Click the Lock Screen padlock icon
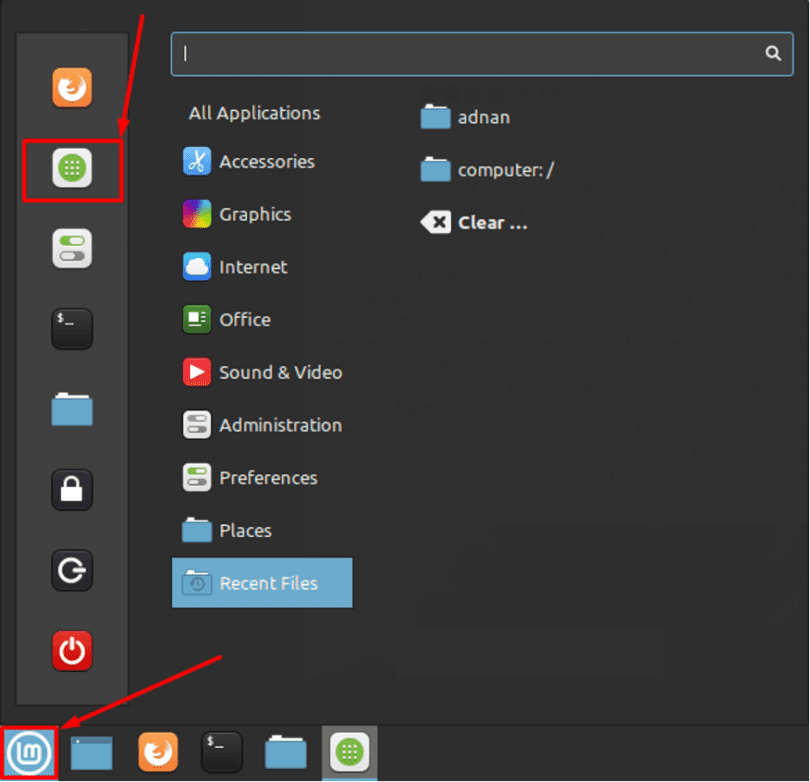810x782 pixels. [72, 490]
